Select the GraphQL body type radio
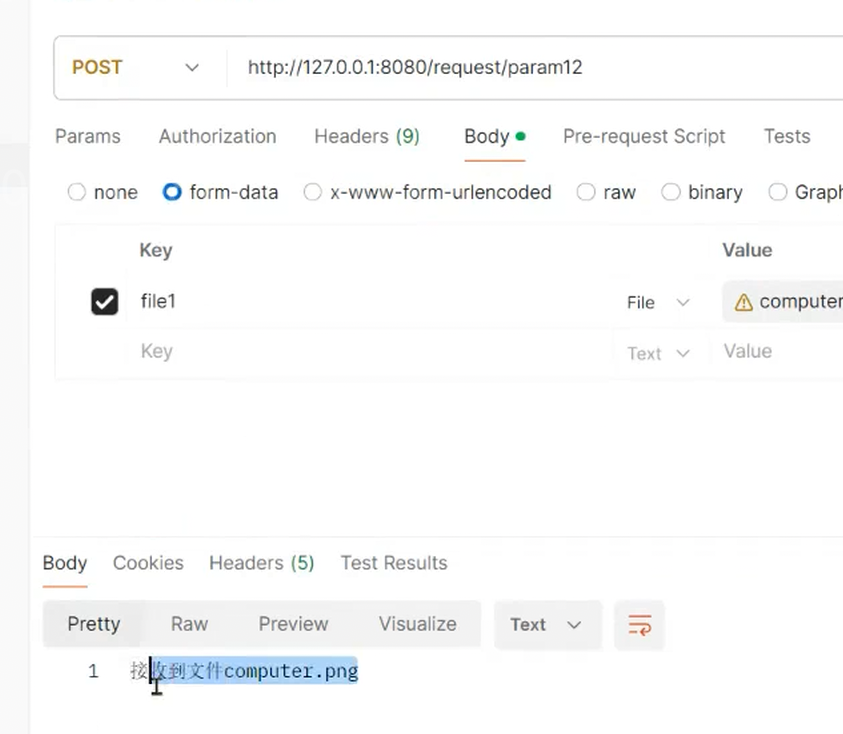Screen dimensions: 843x734 tap(777, 192)
